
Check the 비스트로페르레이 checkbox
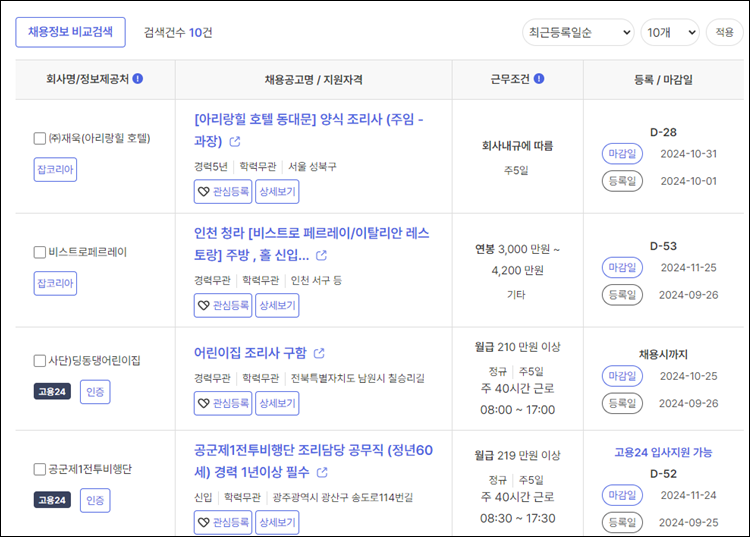pos(40,252)
